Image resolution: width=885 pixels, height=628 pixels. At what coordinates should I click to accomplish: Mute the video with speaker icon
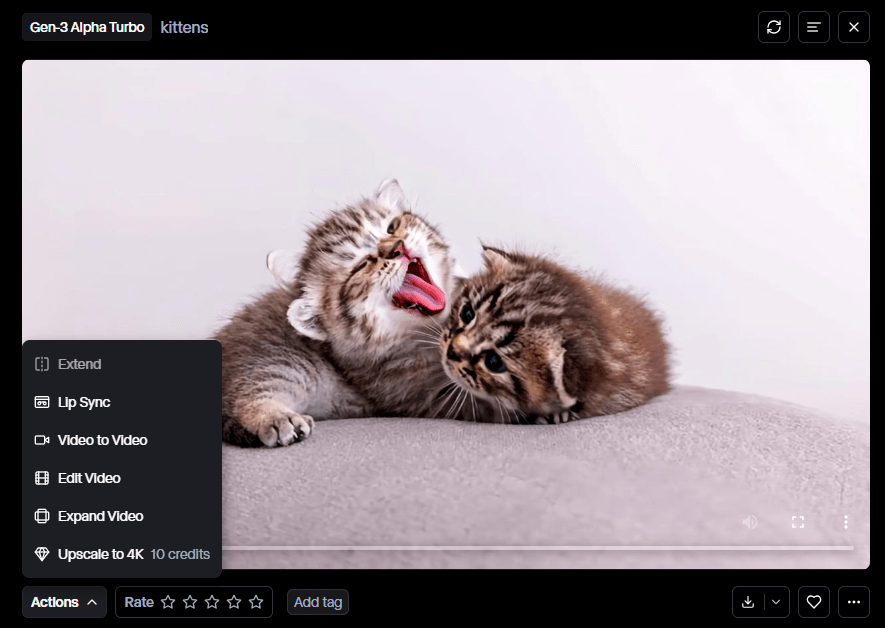tap(750, 522)
